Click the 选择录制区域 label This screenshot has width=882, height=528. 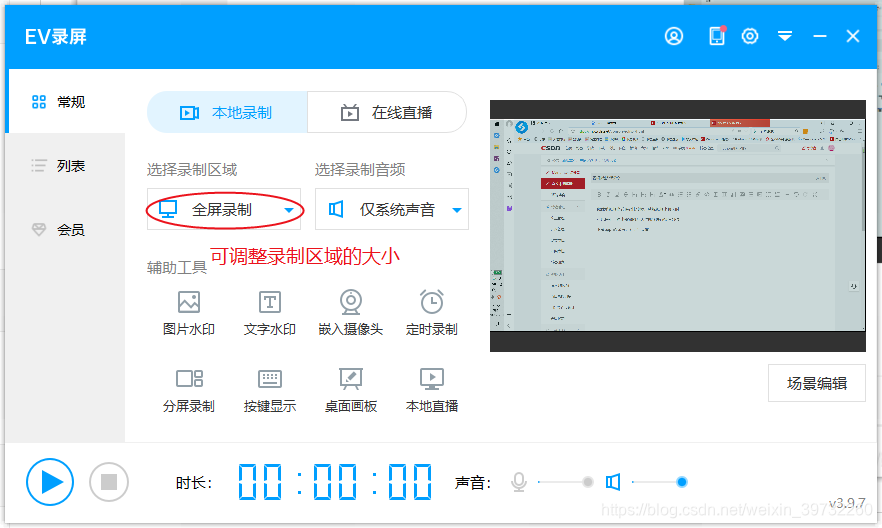(x=192, y=169)
